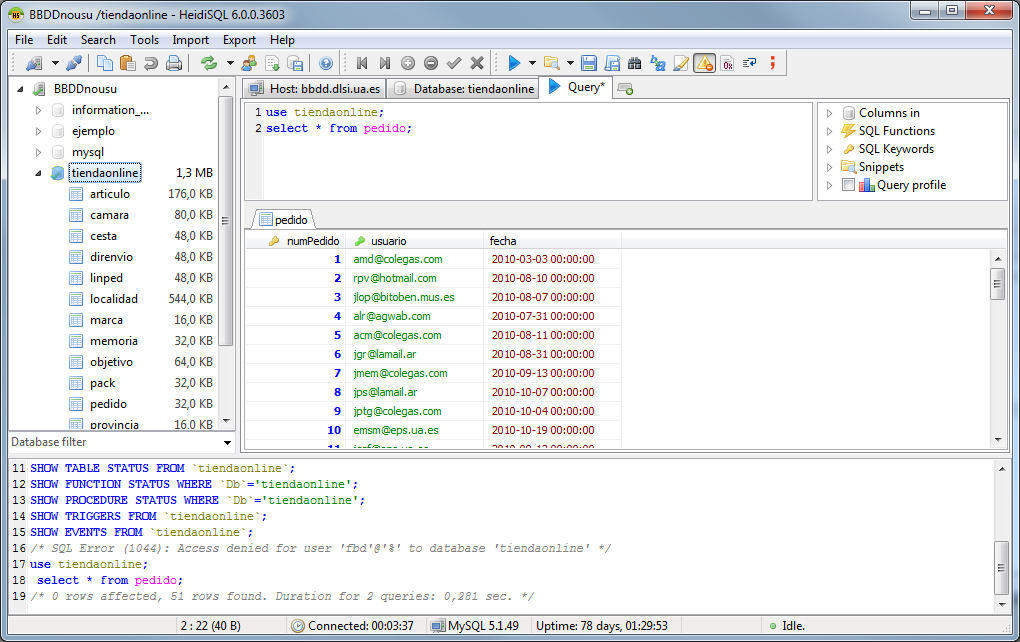Go to first row with the First icon
1020x642 pixels.
(362, 63)
